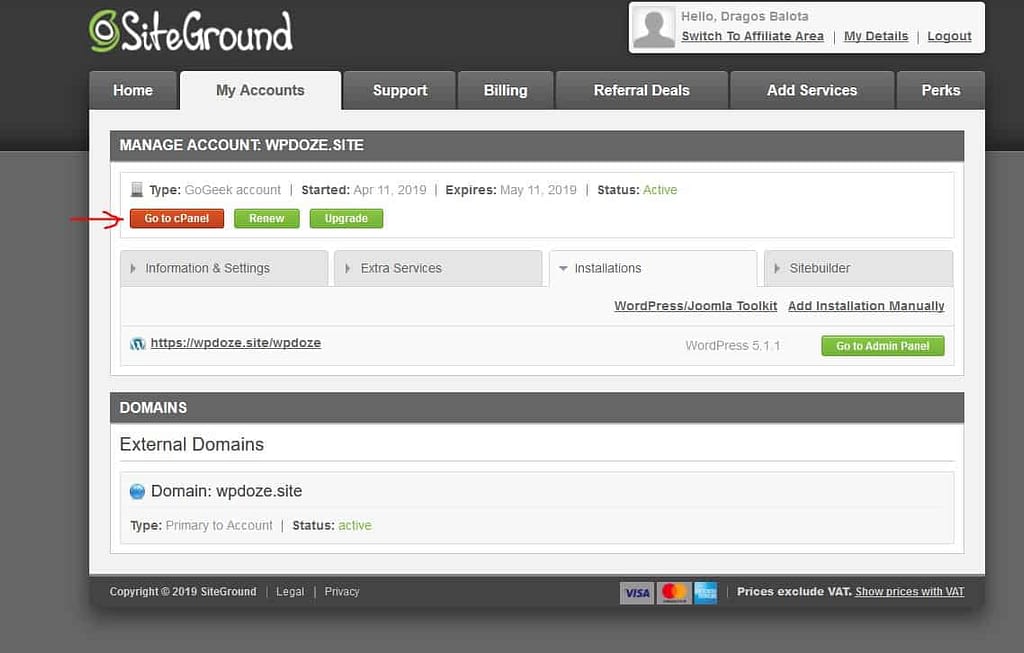Click the domain status 'active'

click(x=355, y=526)
